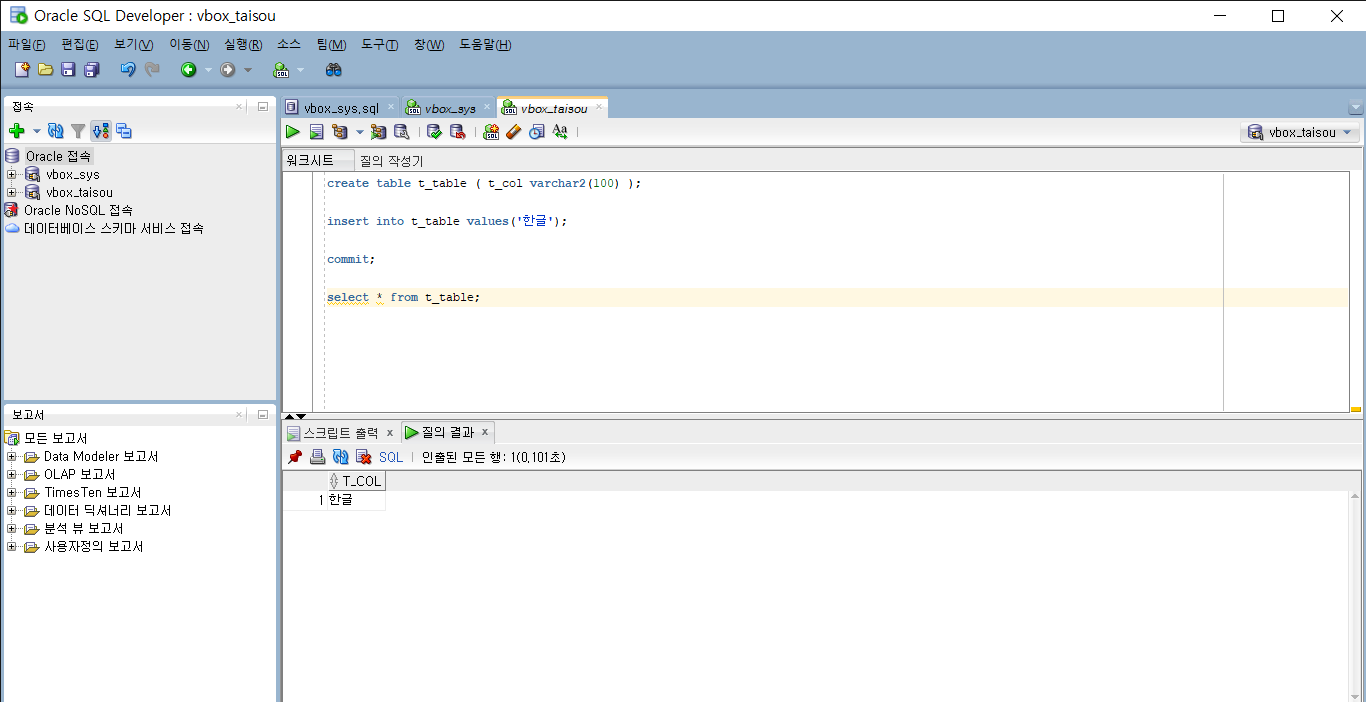
Task: Open the vbox_taisou connection selector dropdown
Action: tap(1300, 132)
